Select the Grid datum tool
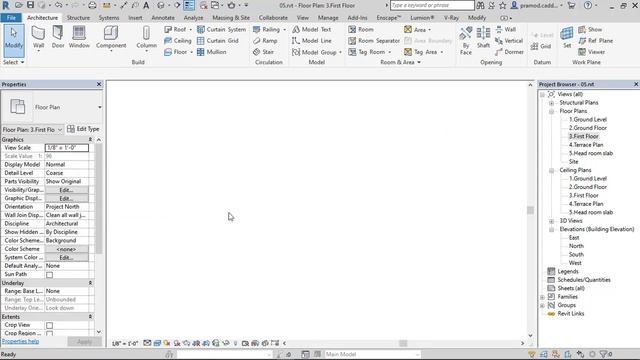The height and width of the screenshot is (360, 640). 541,46
